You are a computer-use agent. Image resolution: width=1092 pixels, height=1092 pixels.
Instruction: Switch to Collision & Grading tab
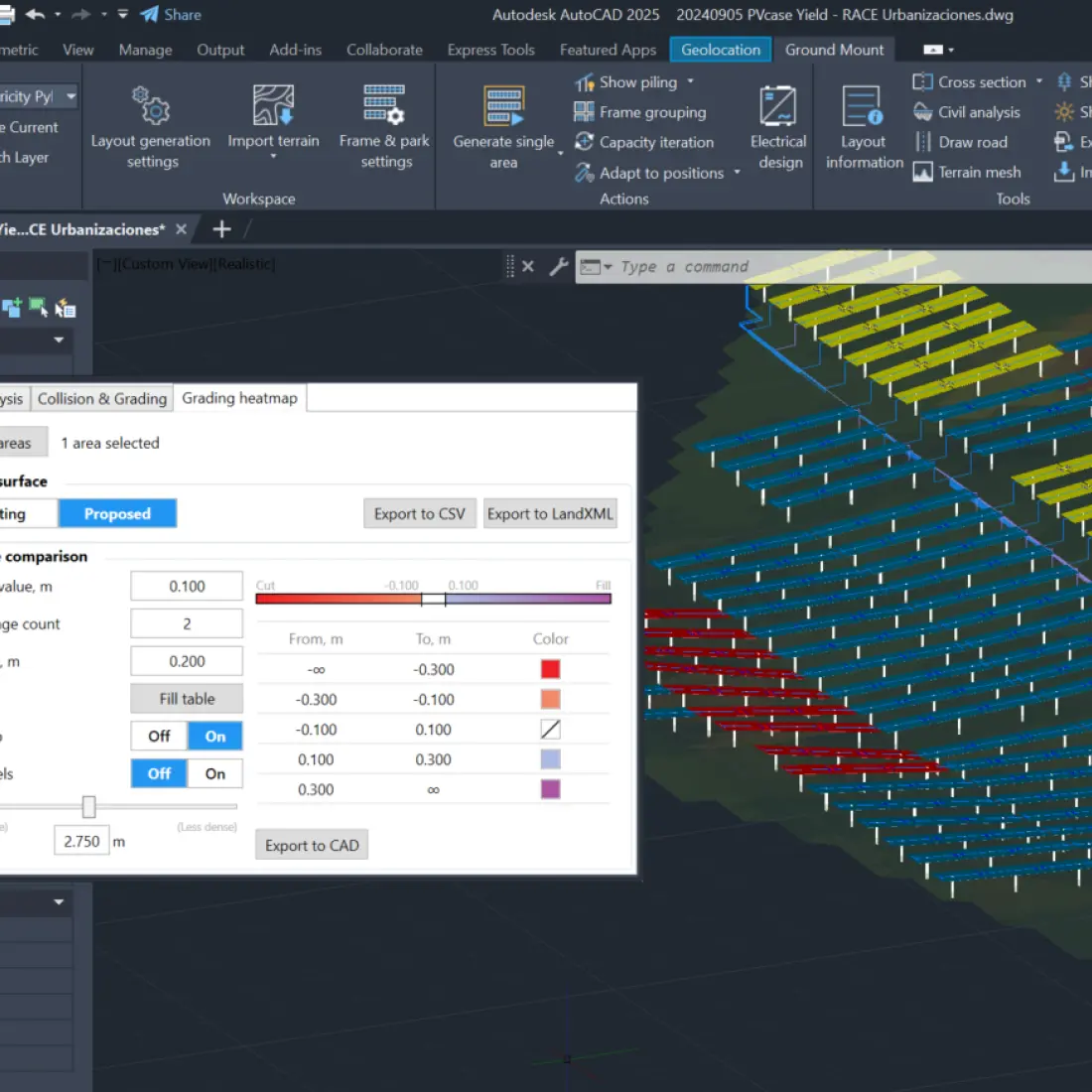[x=102, y=398]
